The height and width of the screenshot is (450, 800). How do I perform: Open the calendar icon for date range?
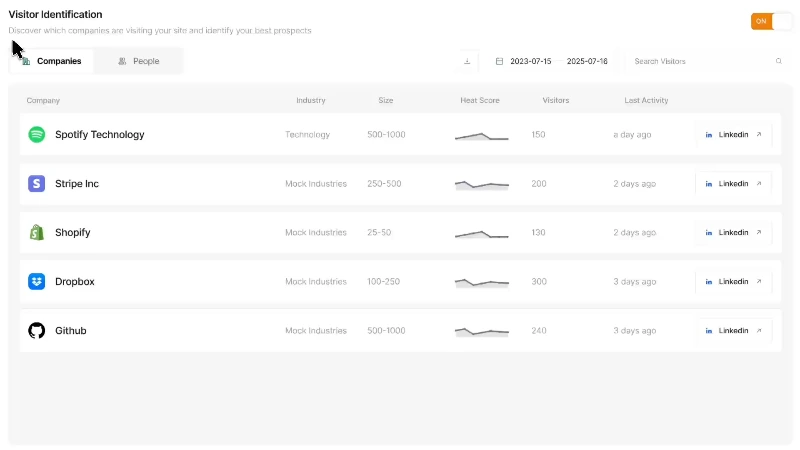pos(499,61)
